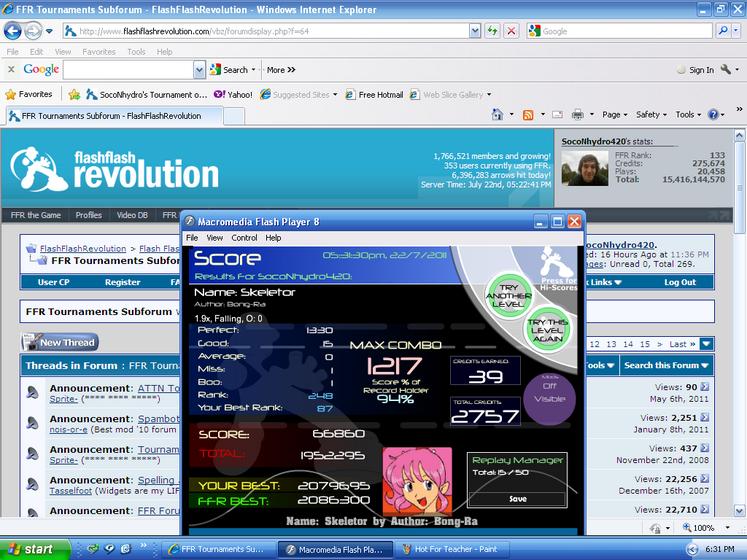Click the New Thread button
Screen dimensions: 747x560
60,342
